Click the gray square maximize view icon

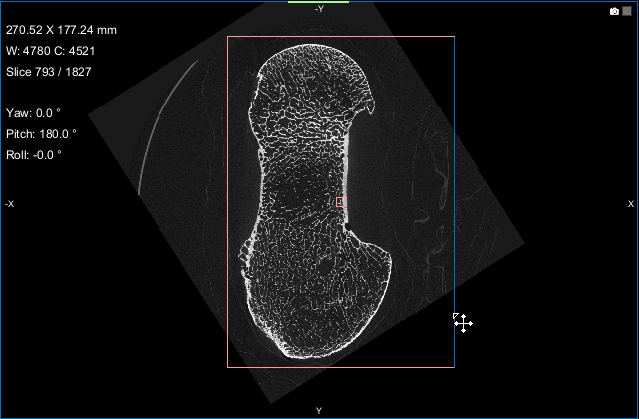627,11
